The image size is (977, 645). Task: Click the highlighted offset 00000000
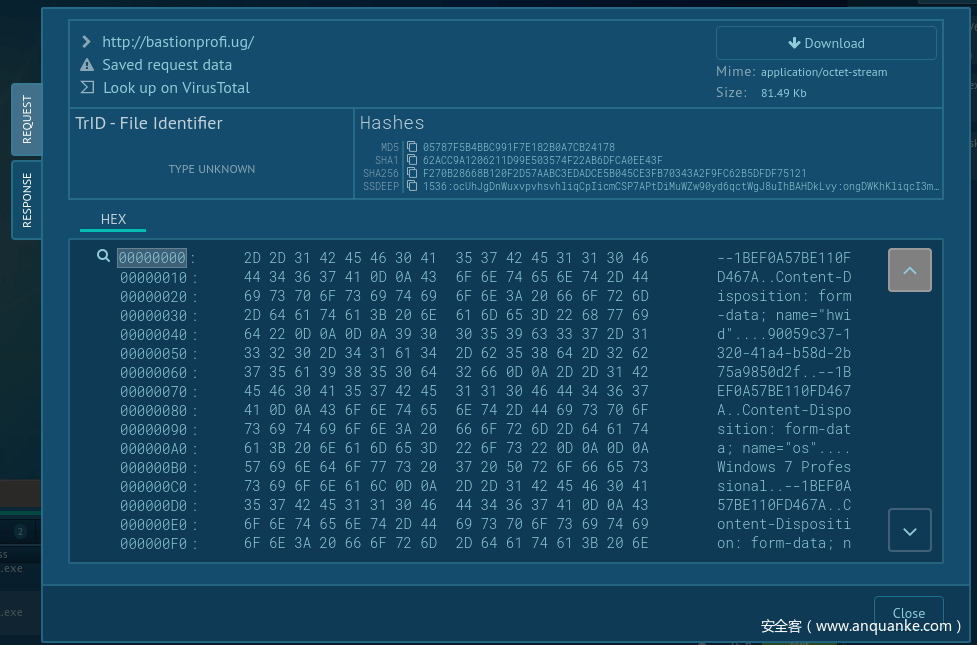(x=152, y=258)
